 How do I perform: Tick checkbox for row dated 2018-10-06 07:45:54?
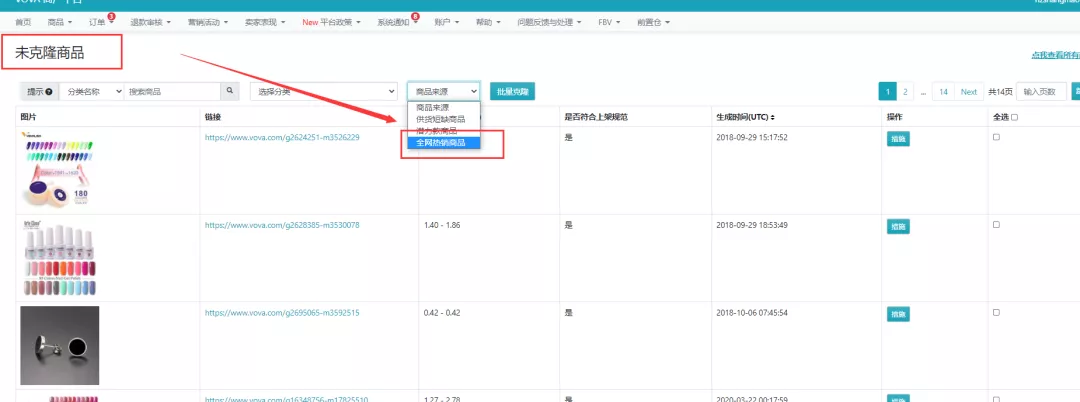pos(996,312)
